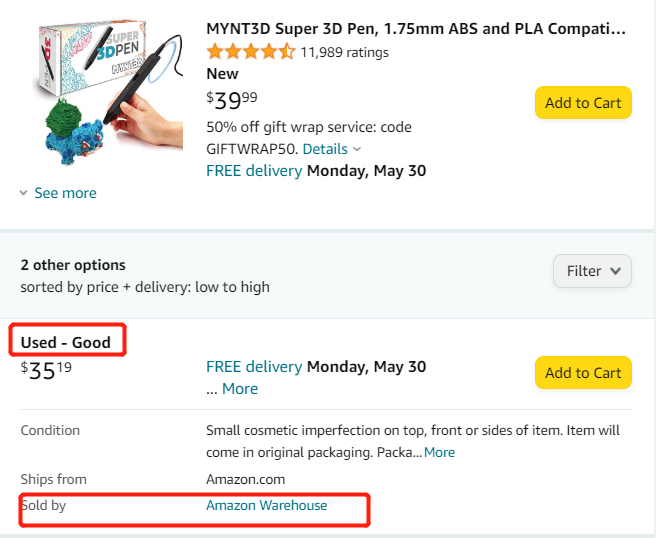656x538 pixels.
Task: Select the Used - Good condition heading
Action: click(66, 342)
